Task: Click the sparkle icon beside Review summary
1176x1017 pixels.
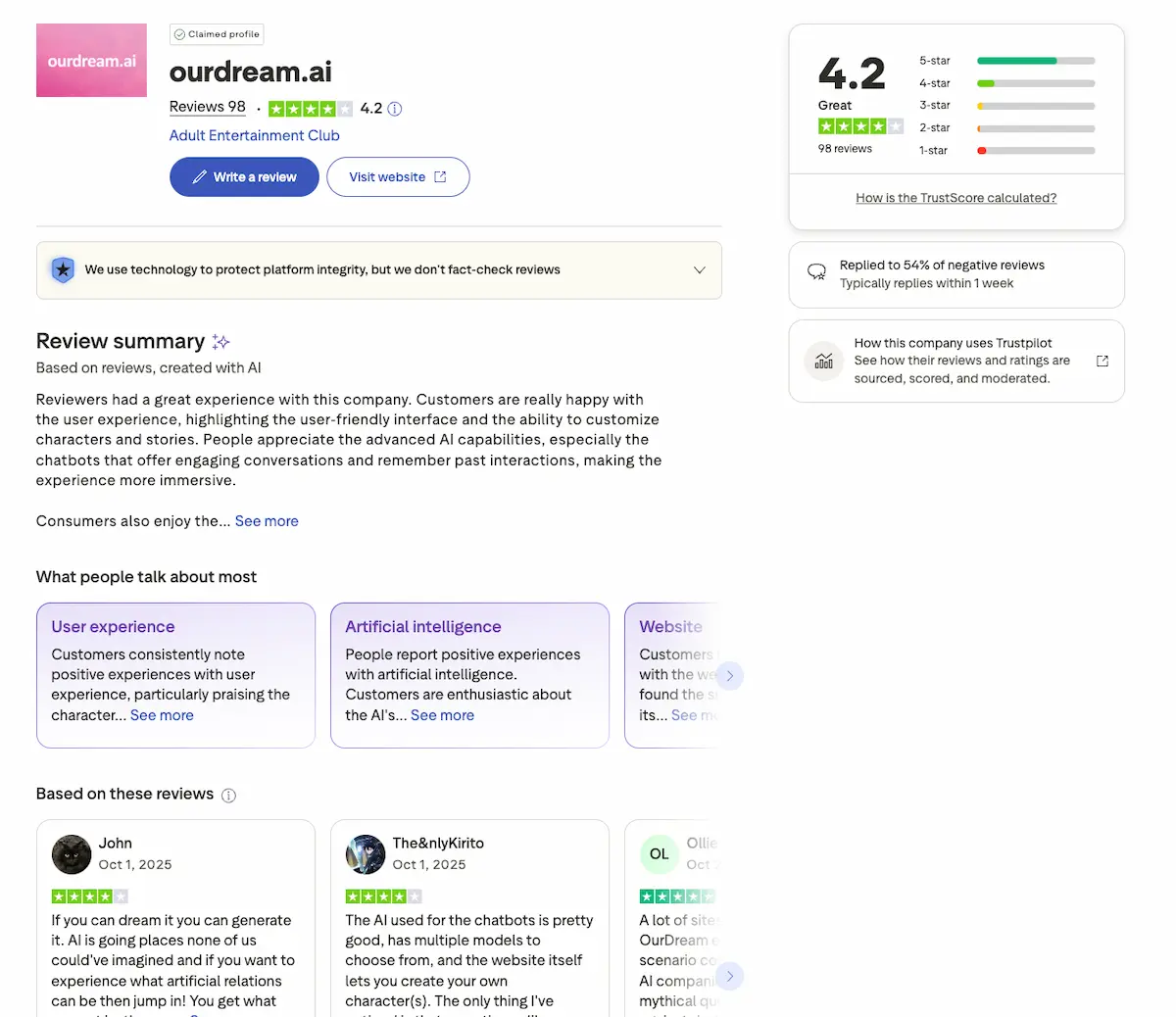Action: (x=220, y=340)
